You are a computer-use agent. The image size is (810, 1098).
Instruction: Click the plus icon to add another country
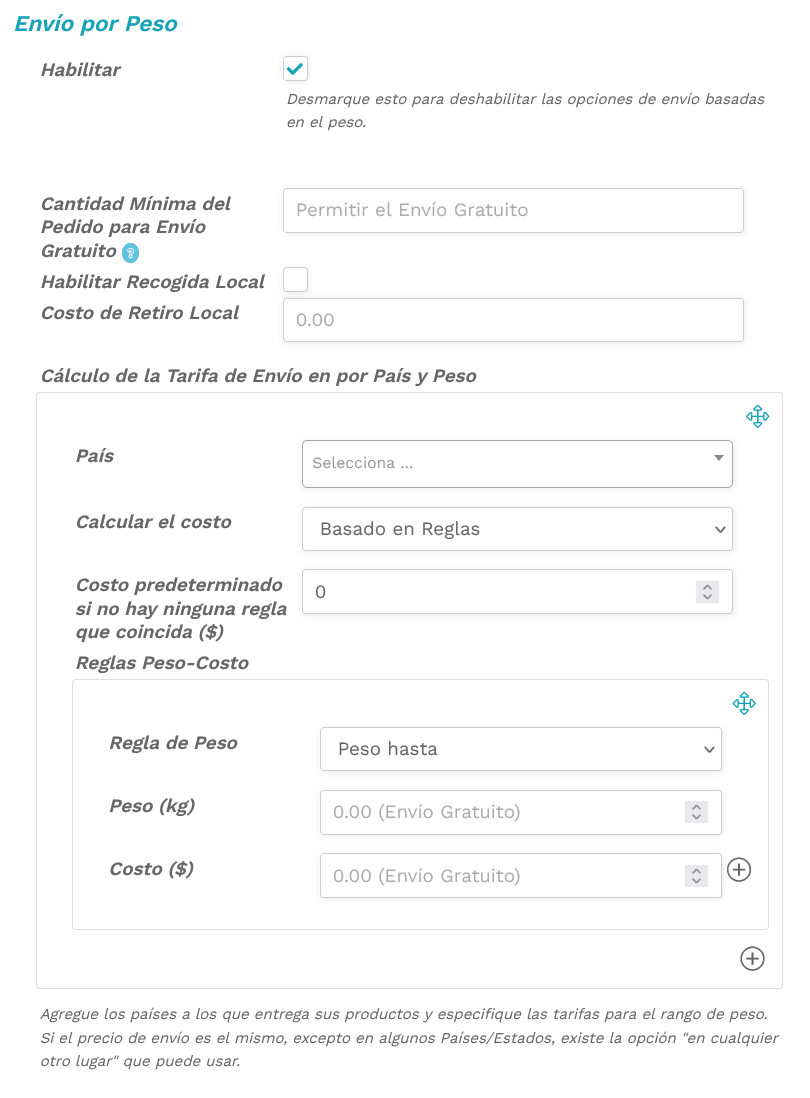pos(752,958)
